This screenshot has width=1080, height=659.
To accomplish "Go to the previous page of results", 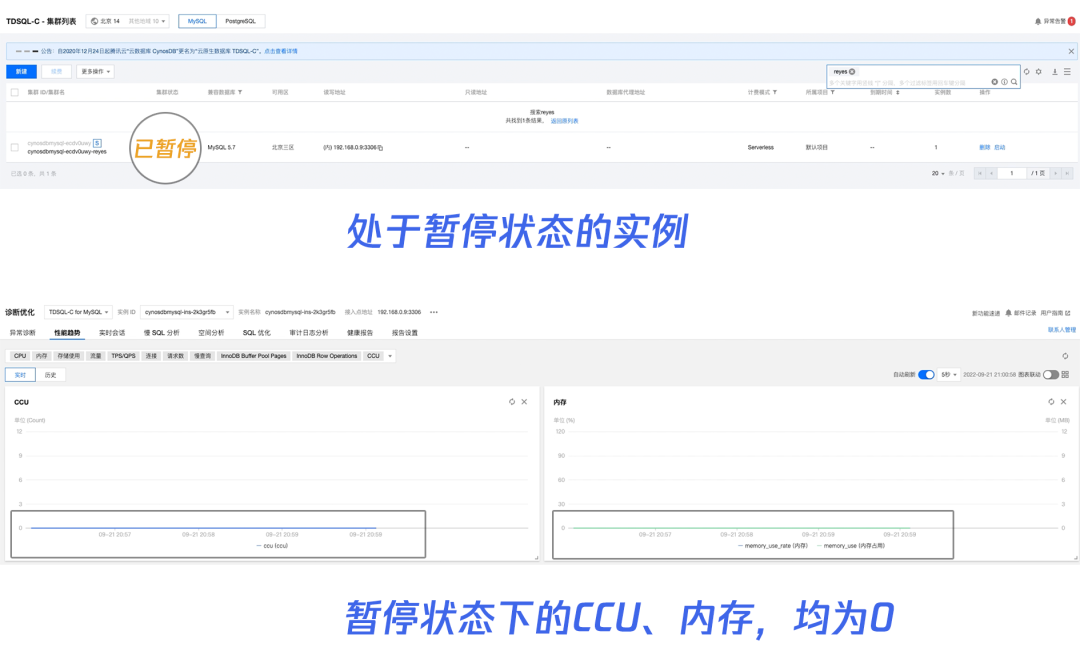I will click(x=992, y=174).
